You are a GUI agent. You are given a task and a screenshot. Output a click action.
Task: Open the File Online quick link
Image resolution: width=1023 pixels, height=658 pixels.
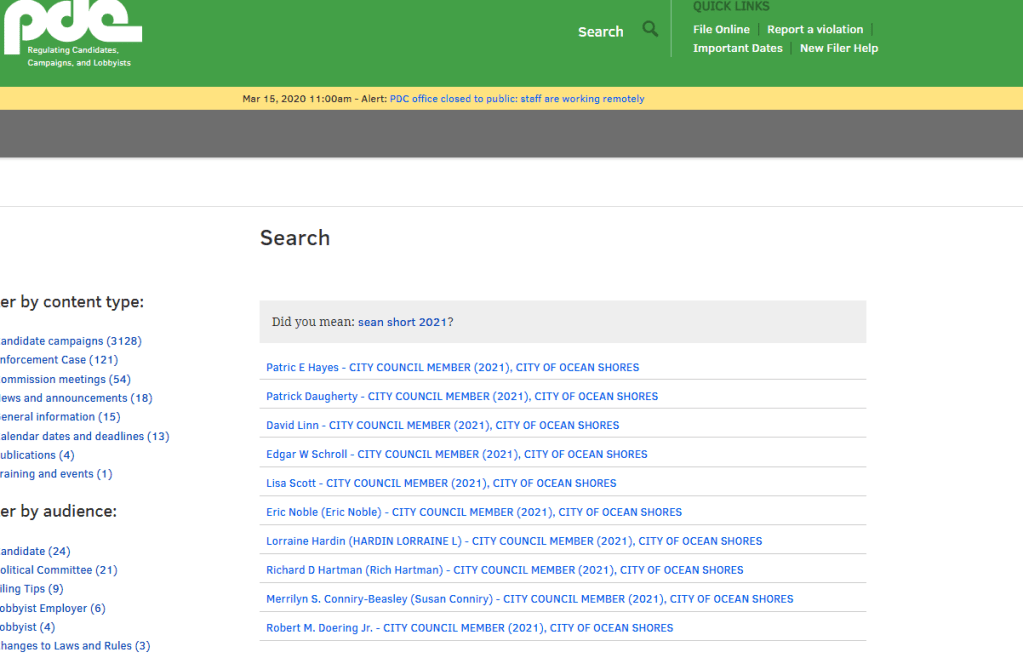[721, 30]
